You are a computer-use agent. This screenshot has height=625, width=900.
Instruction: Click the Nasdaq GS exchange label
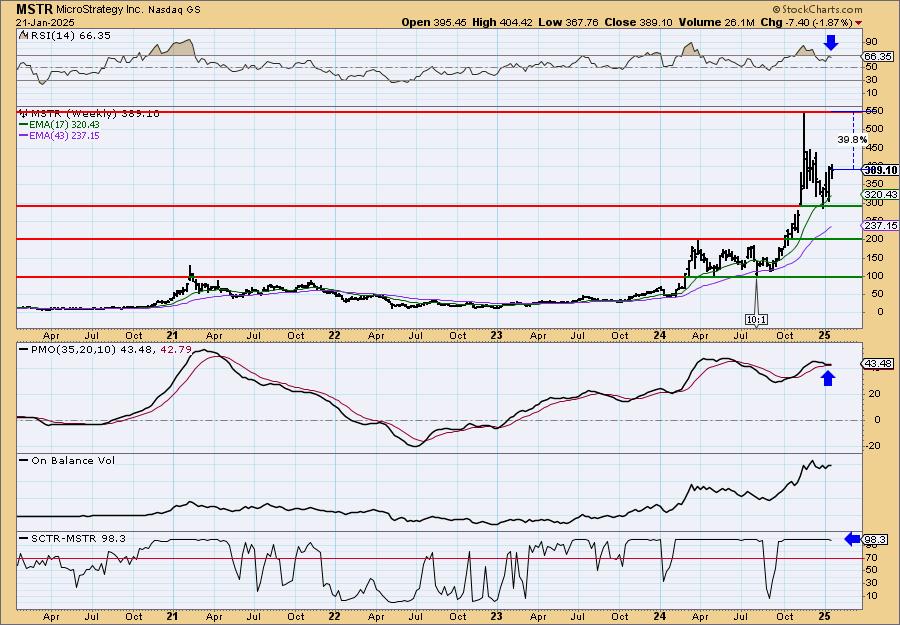175,10
